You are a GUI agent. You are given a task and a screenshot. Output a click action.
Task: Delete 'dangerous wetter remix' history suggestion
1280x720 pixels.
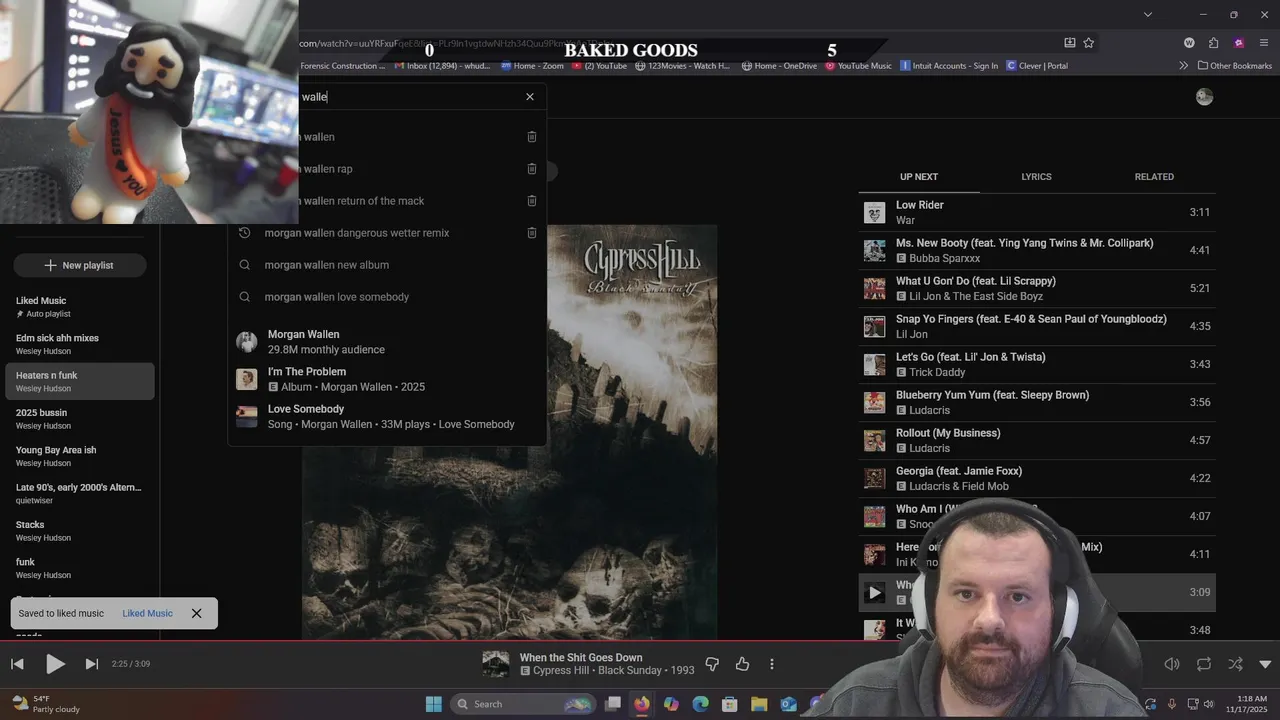(x=532, y=233)
